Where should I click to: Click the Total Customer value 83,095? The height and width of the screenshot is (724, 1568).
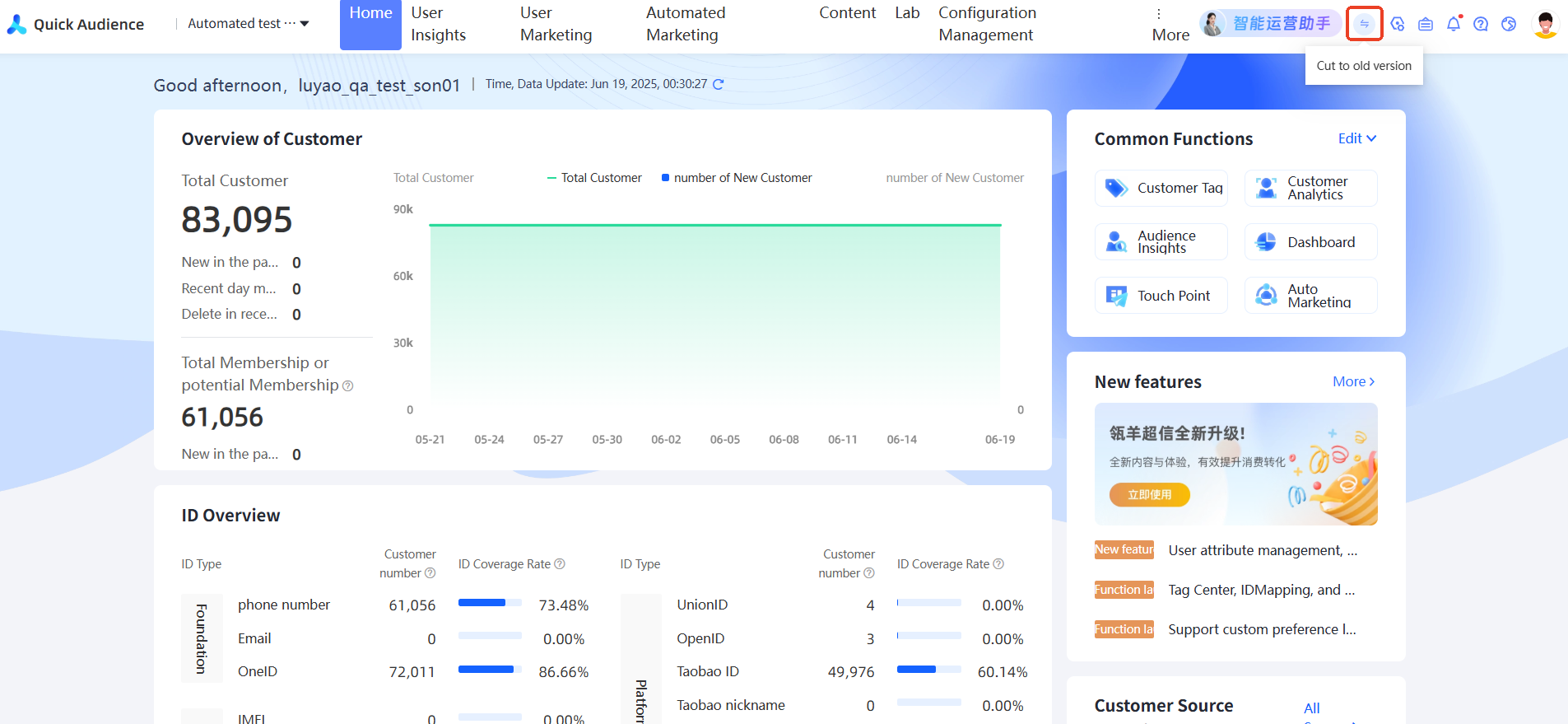tap(237, 220)
